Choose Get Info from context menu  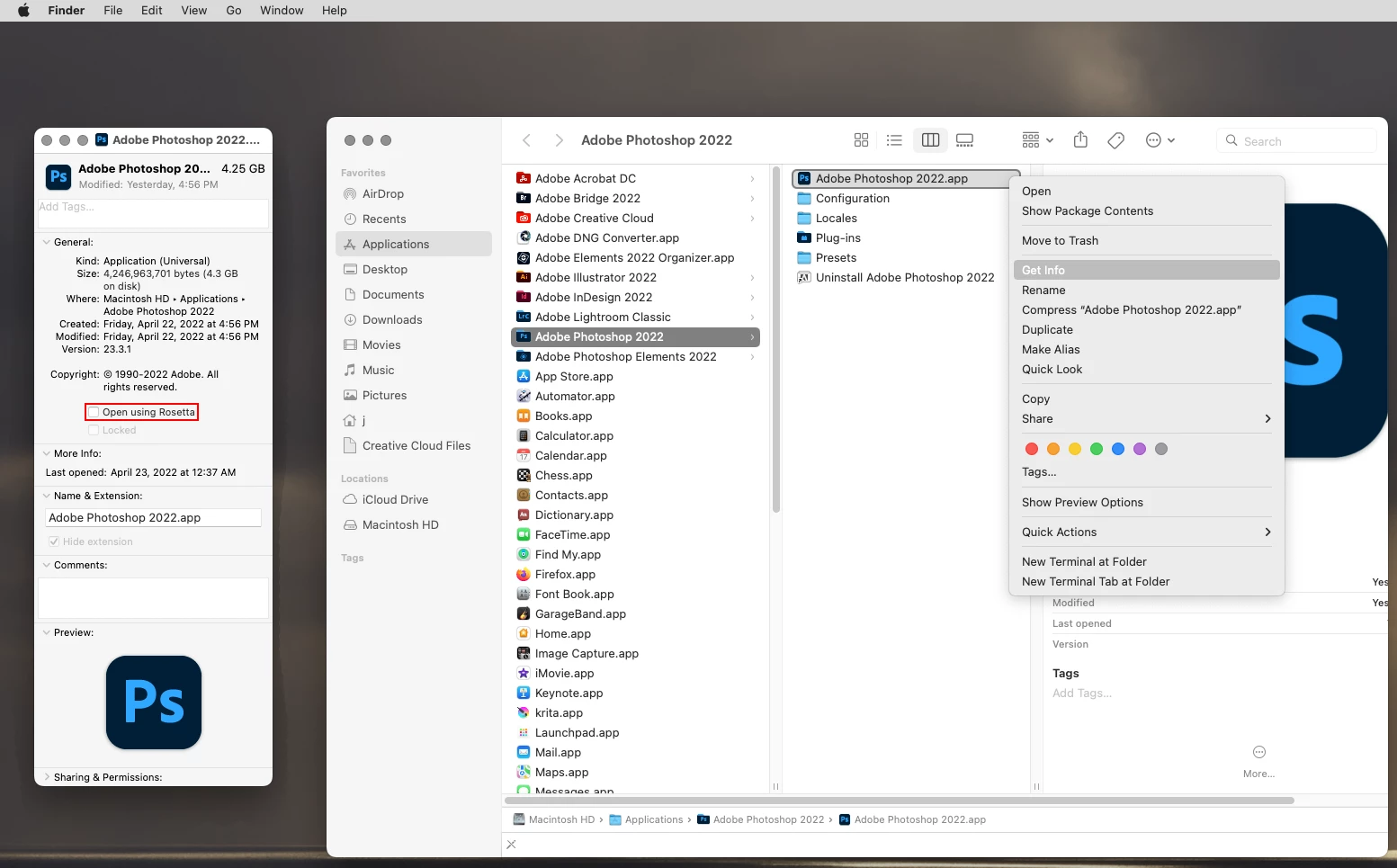pyautogui.click(x=1146, y=270)
